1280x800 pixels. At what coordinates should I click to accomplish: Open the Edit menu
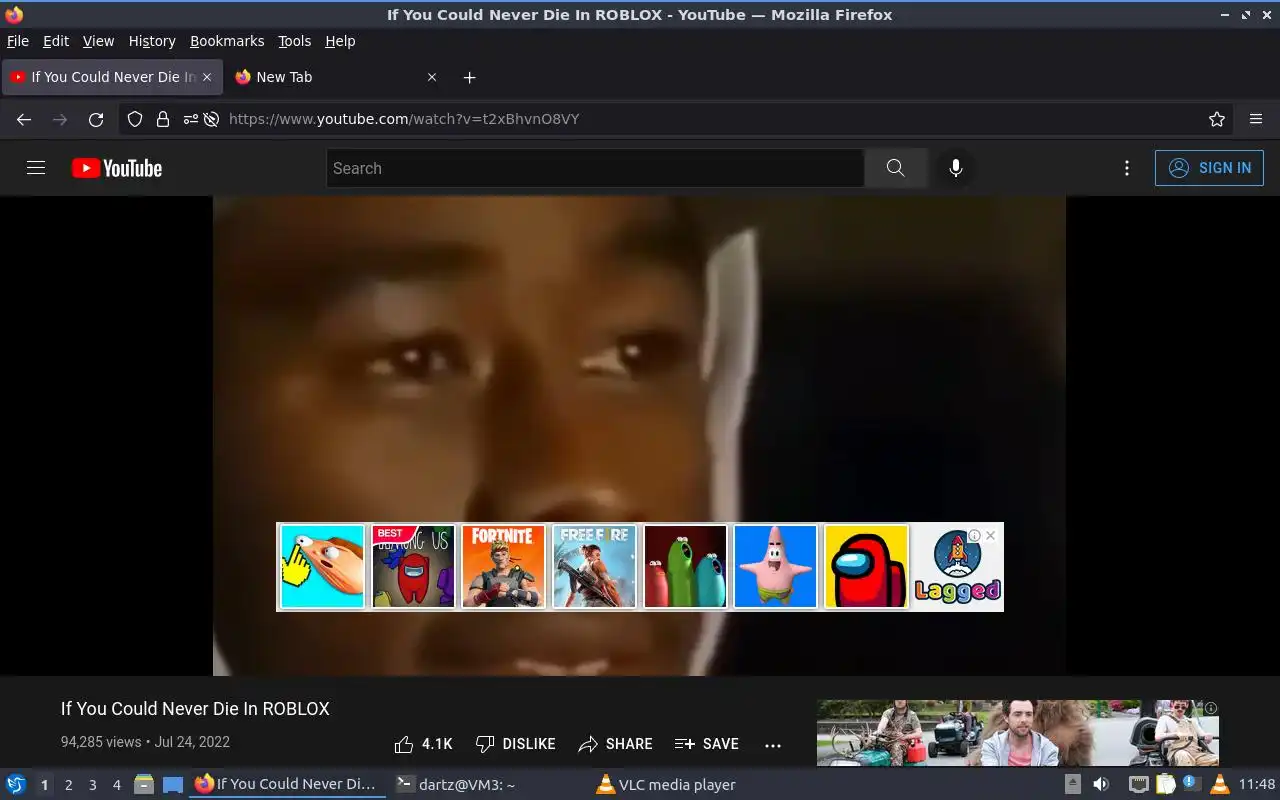point(56,41)
